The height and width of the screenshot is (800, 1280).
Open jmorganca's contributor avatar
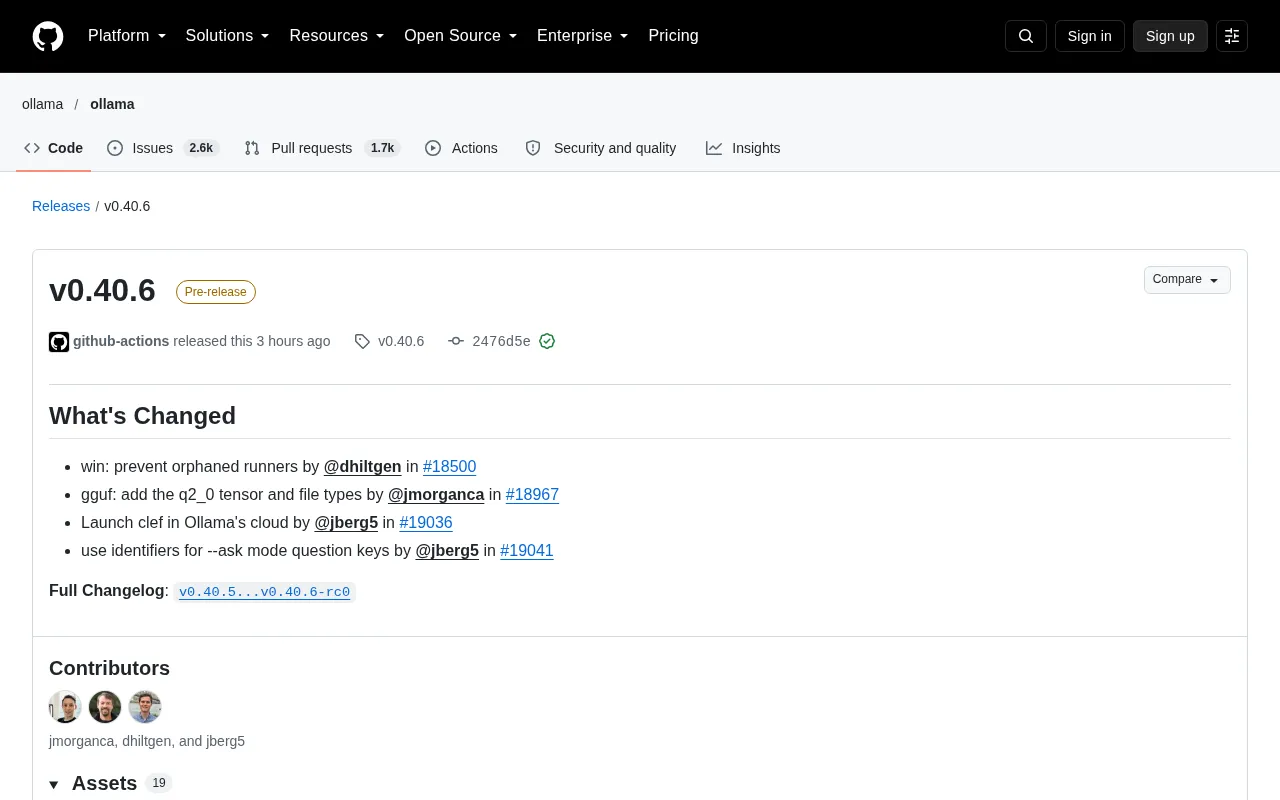(x=65, y=707)
